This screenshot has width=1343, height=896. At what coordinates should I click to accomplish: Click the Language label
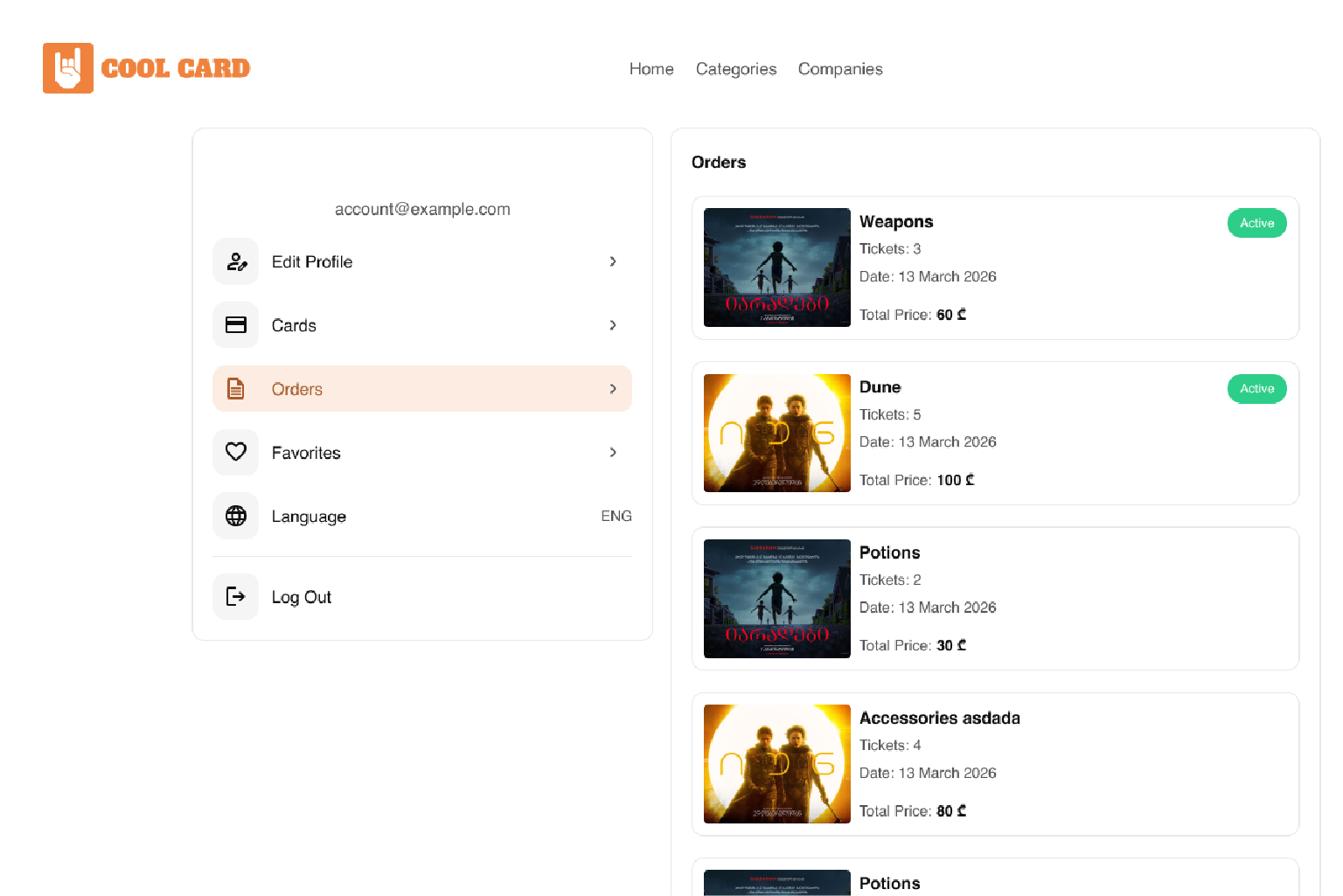click(309, 517)
